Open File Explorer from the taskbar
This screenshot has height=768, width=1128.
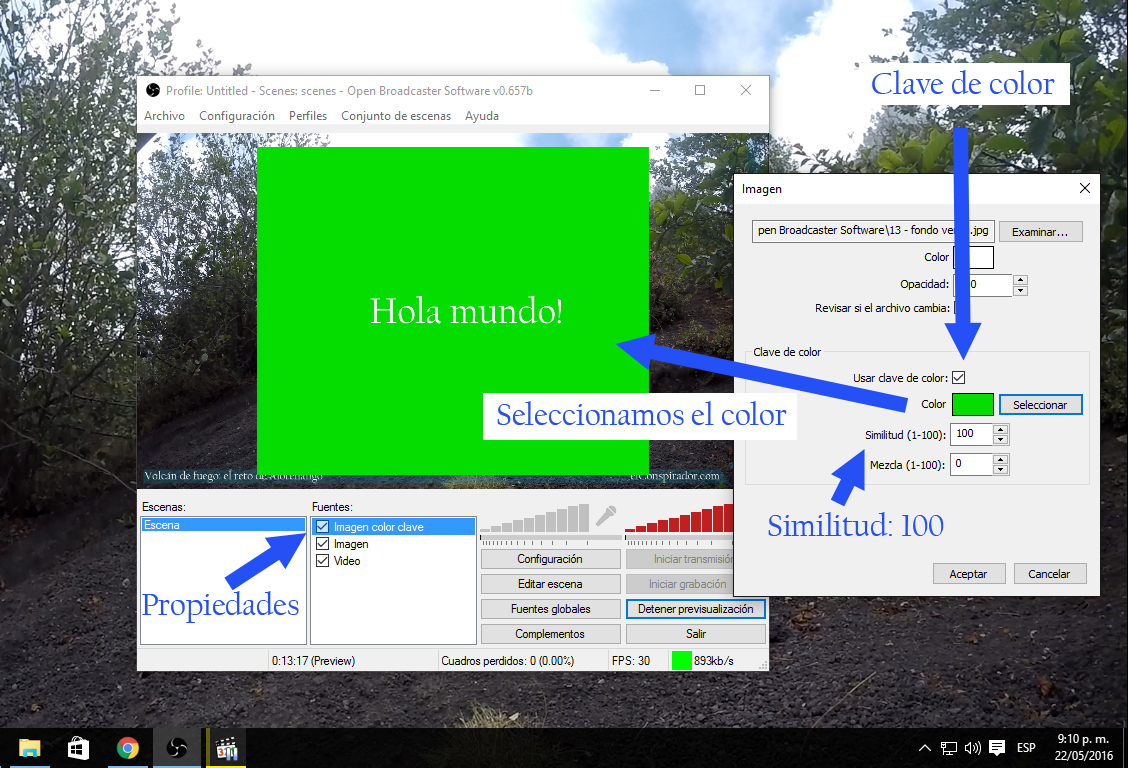coord(30,748)
